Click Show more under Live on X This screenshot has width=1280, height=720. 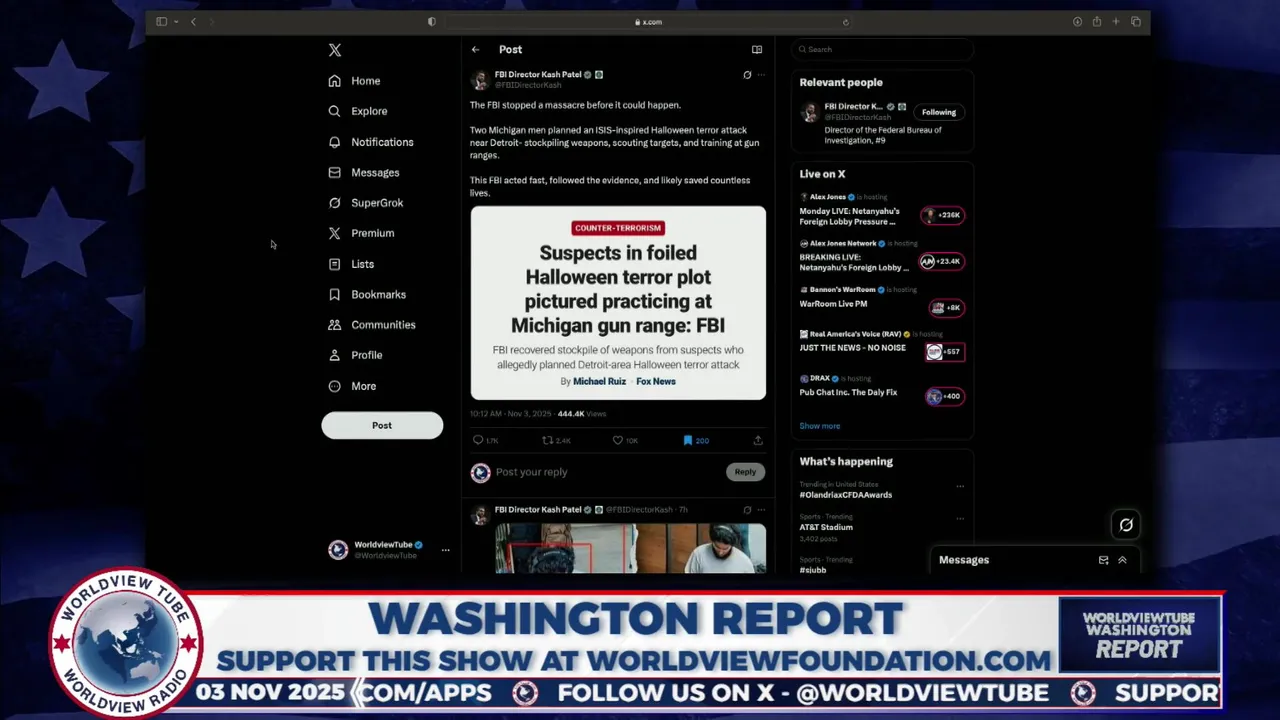(x=819, y=426)
